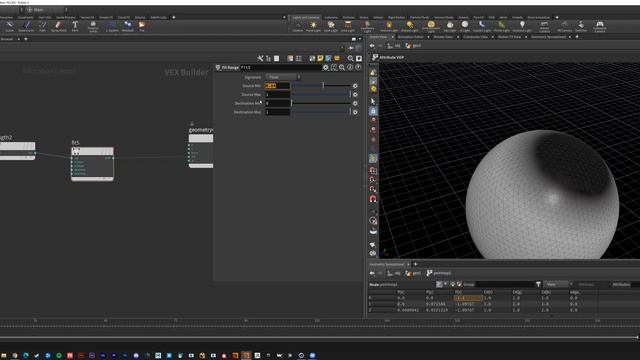The image size is (640, 360).
Task: Switch to the Render View pane tab
Action: (443, 37)
